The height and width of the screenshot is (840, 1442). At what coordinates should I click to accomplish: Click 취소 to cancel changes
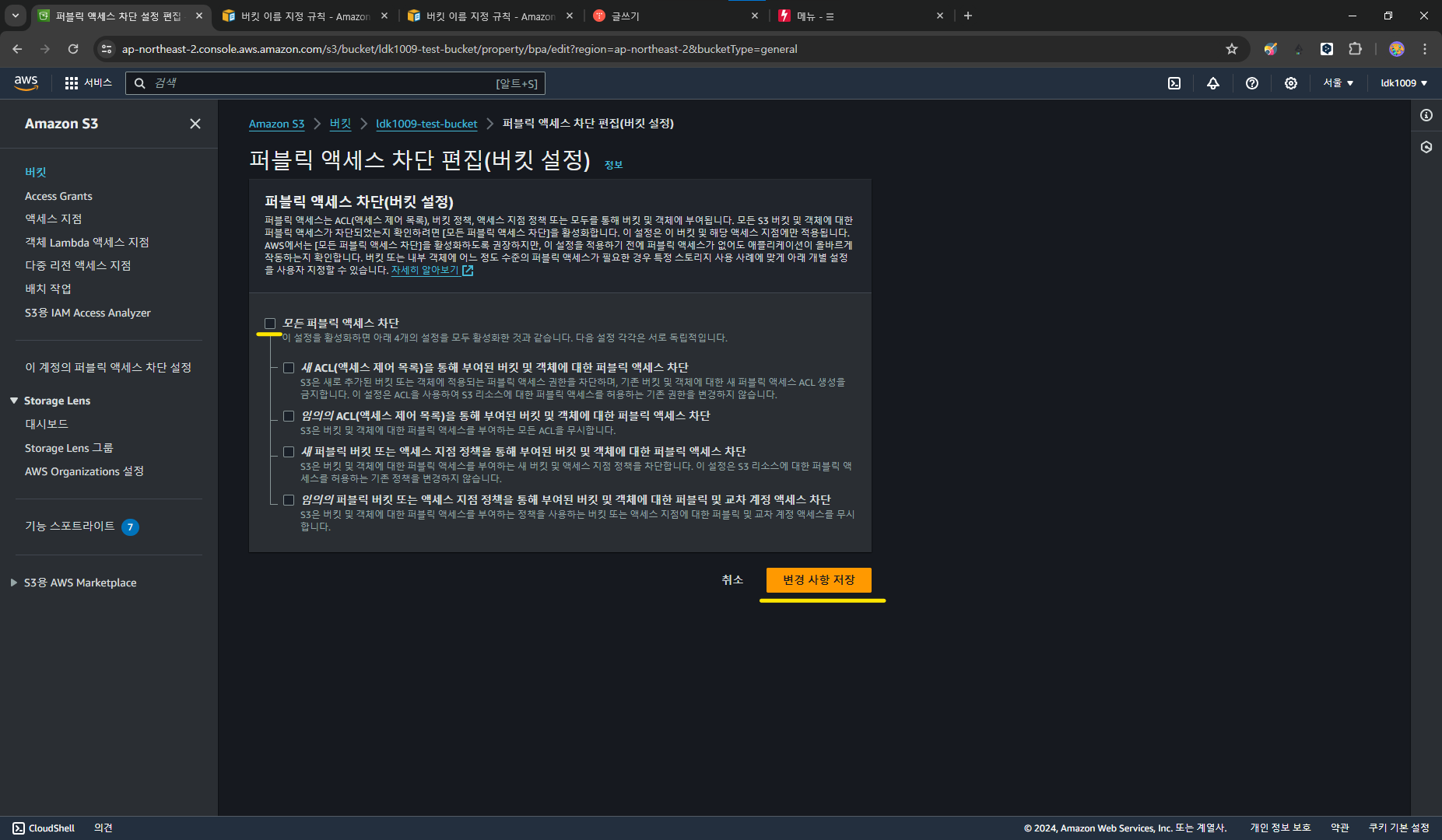tap(732, 580)
